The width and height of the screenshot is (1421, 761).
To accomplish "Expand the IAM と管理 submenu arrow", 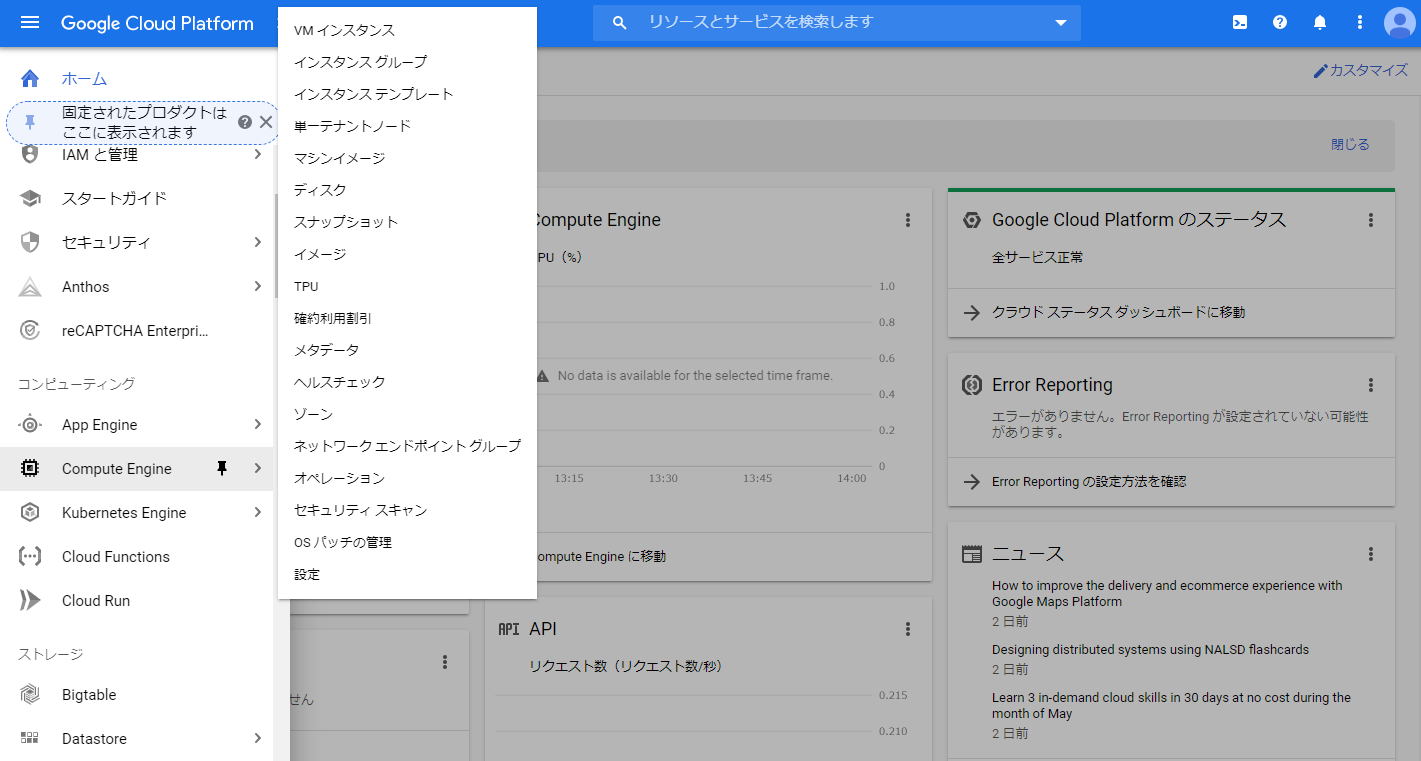I will pos(257,155).
